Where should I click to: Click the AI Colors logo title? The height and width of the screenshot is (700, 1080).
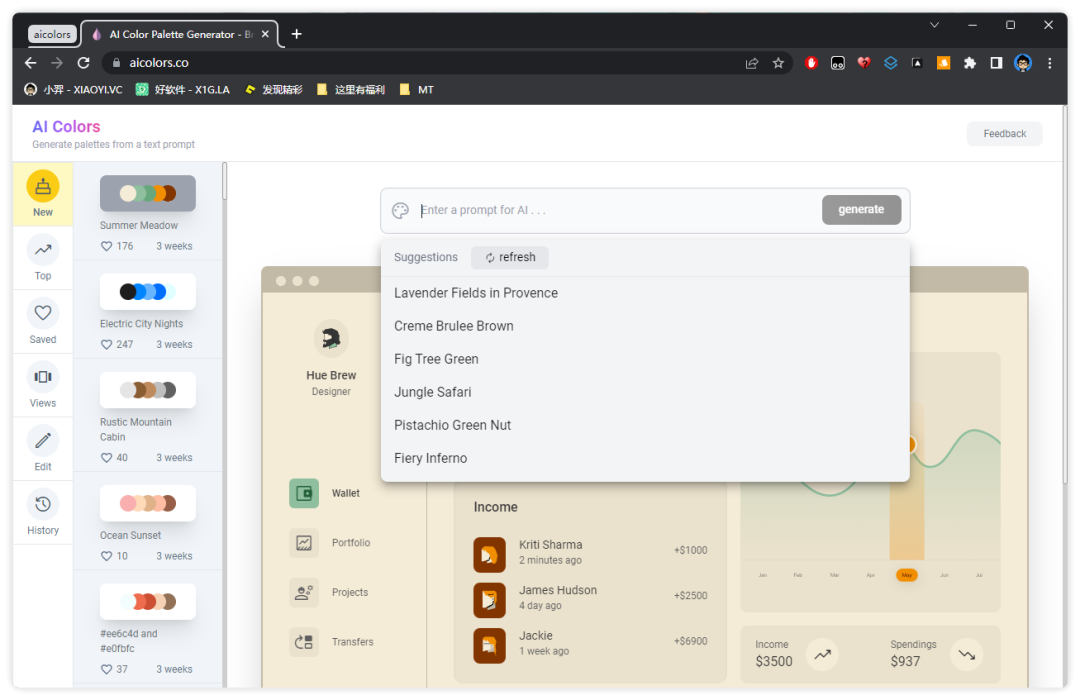[66, 127]
